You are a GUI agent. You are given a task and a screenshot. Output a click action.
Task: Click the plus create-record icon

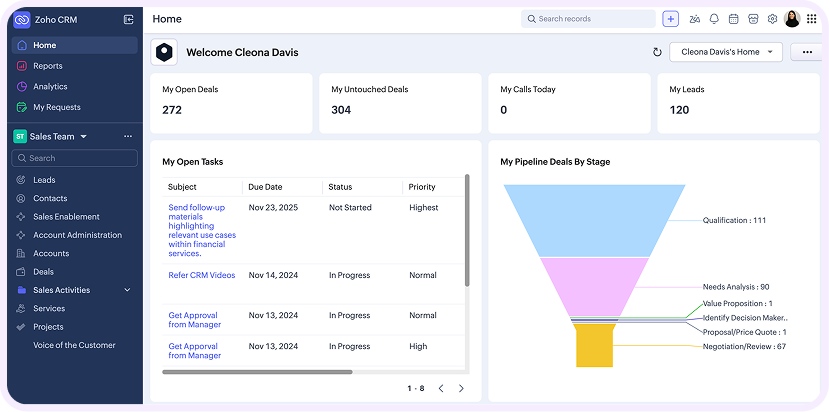coord(670,19)
